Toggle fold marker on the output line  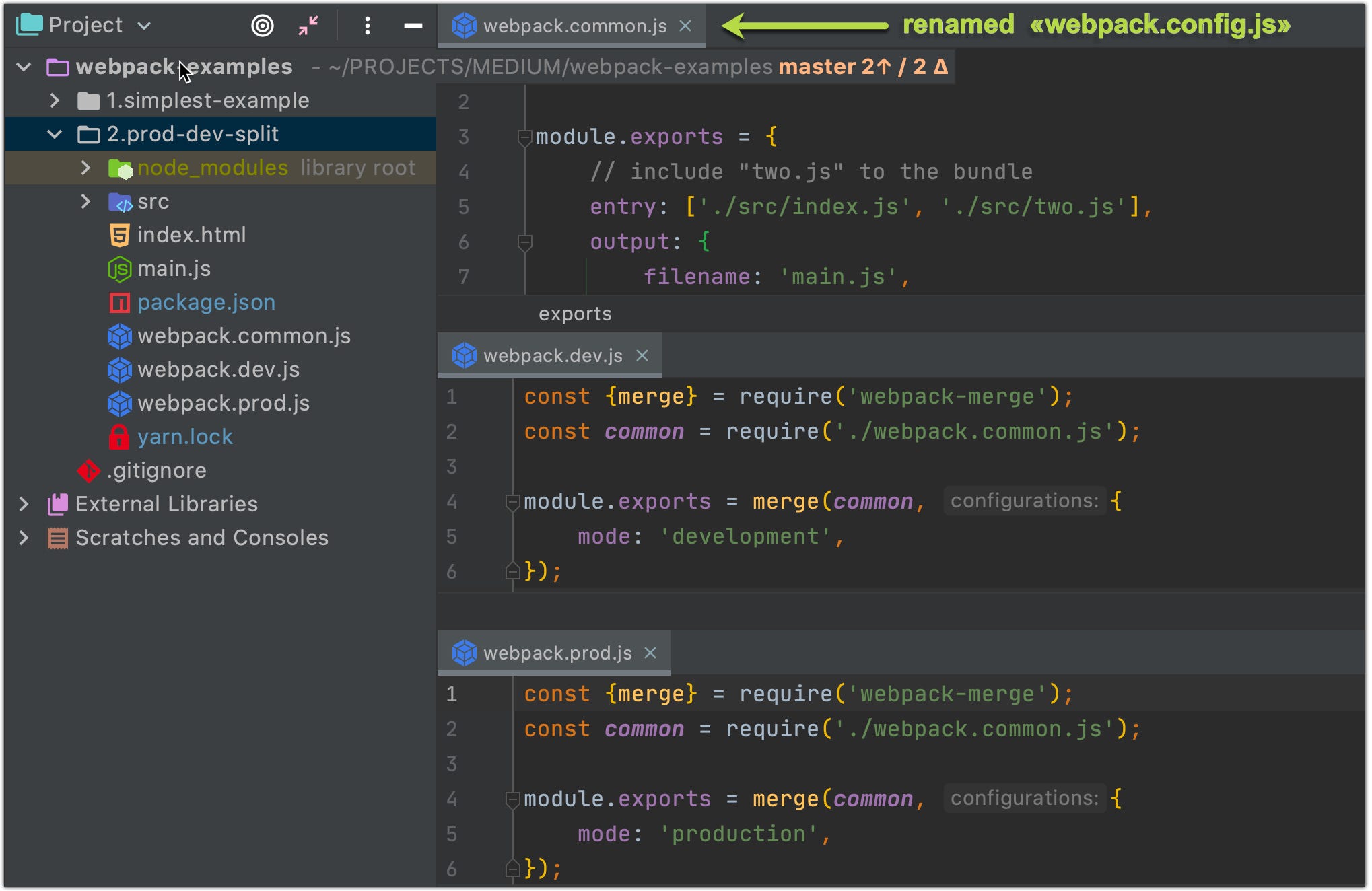pyautogui.click(x=524, y=242)
